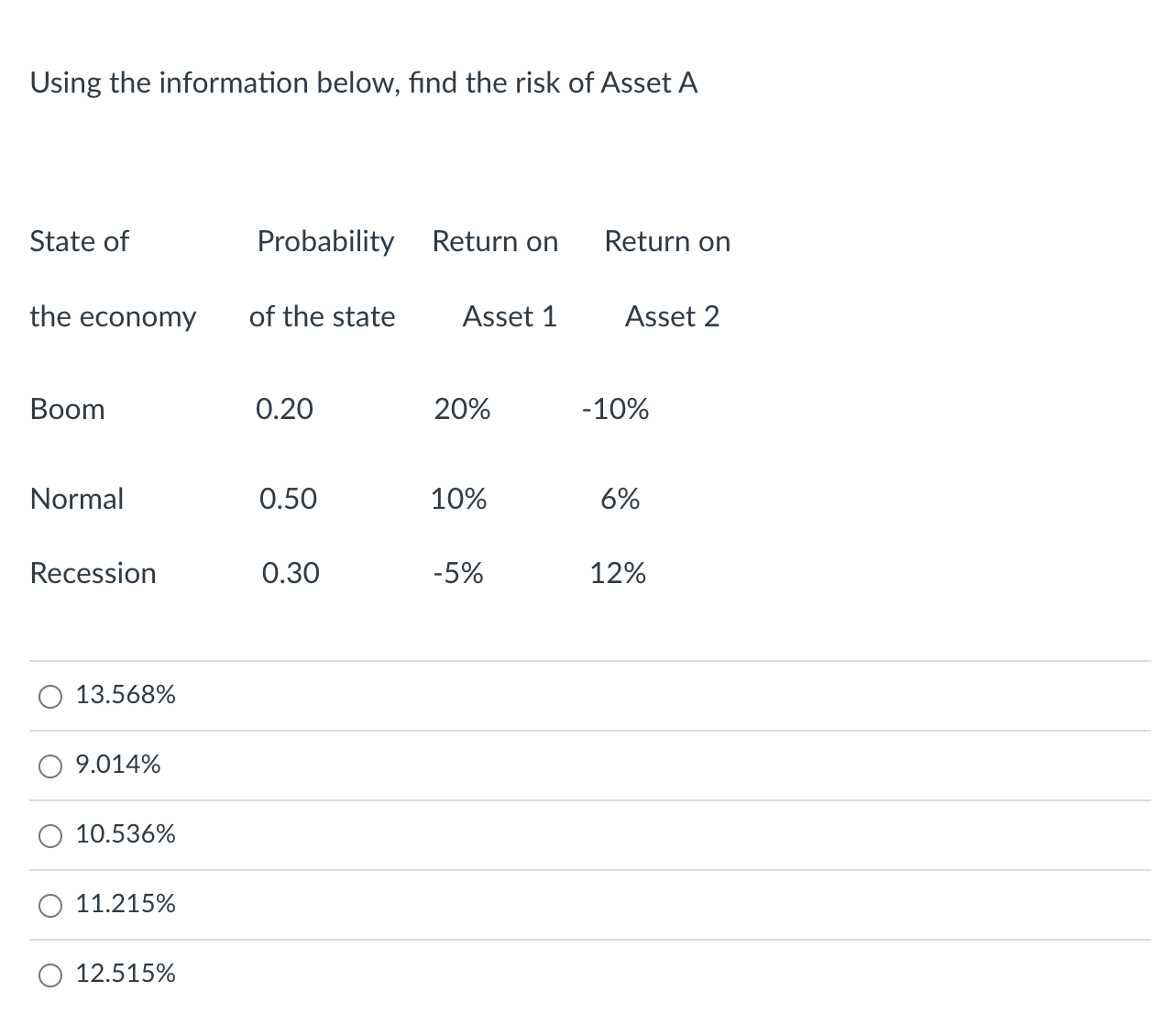Pick the 11.215% radio button
Viewport: 1175px width, 1036px height.
pyautogui.click(x=51, y=906)
